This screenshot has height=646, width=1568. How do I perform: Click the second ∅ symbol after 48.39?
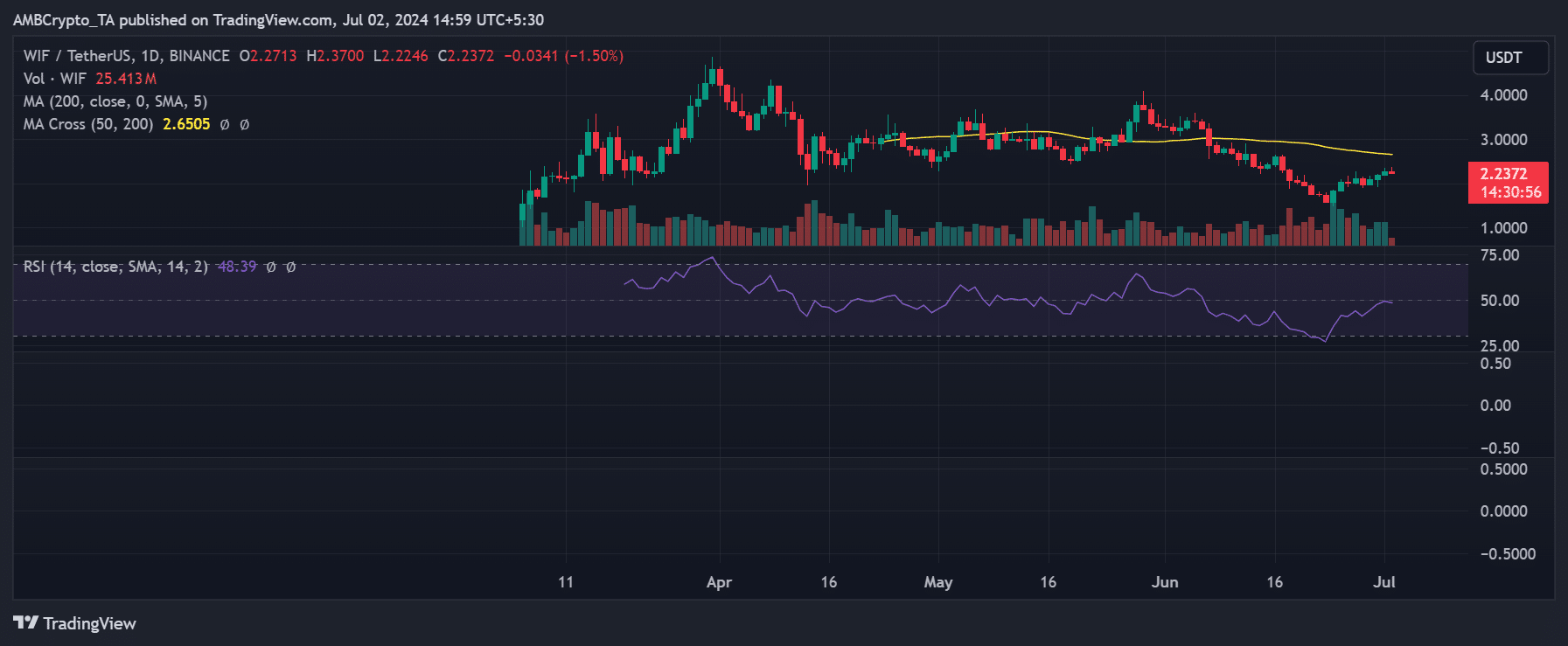coord(290,267)
